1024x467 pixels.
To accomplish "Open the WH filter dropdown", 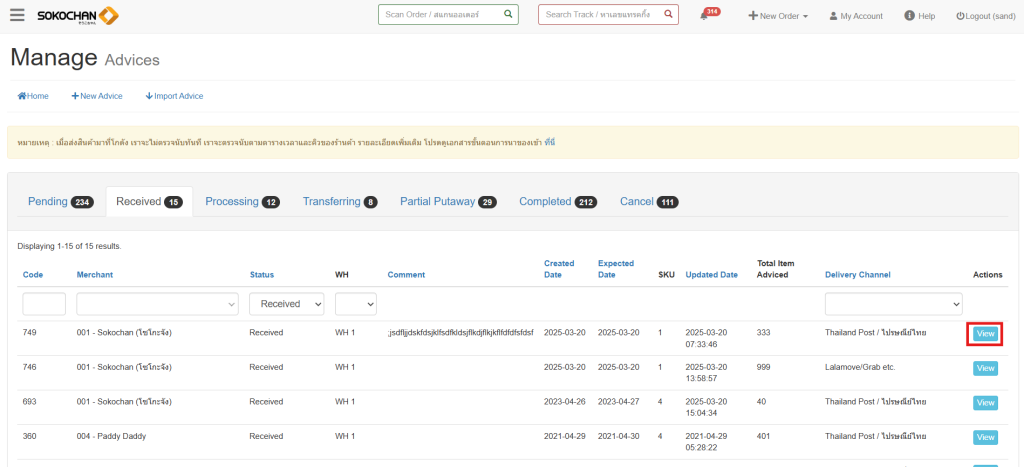I will pos(356,304).
